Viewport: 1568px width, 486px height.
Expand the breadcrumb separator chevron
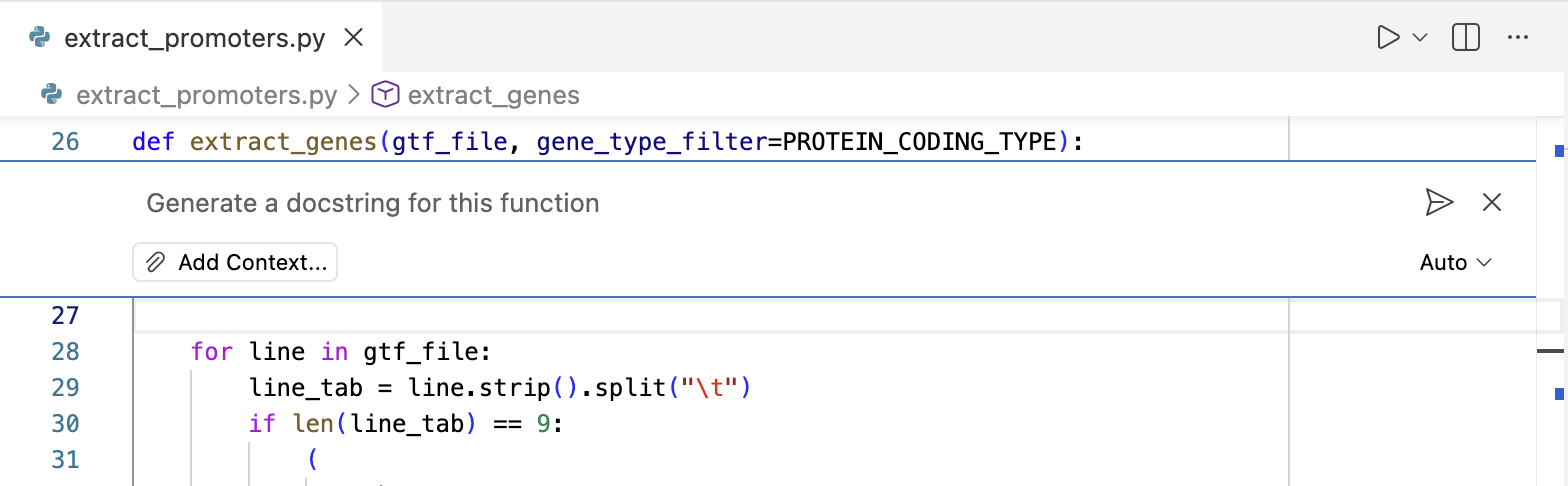coord(354,95)
